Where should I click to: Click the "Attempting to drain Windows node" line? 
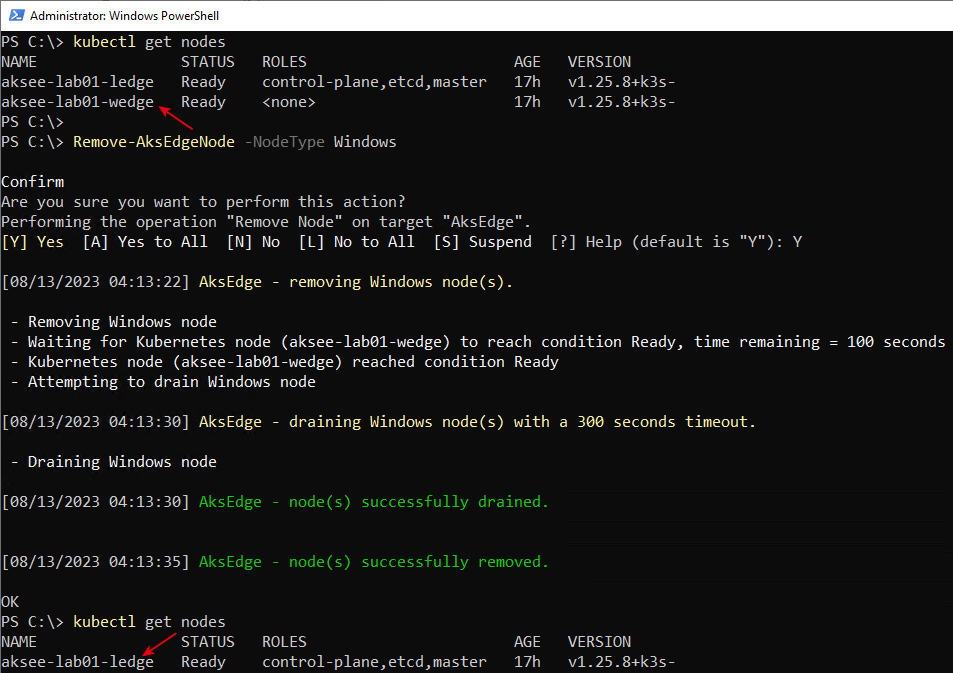(x=163, y=382)
